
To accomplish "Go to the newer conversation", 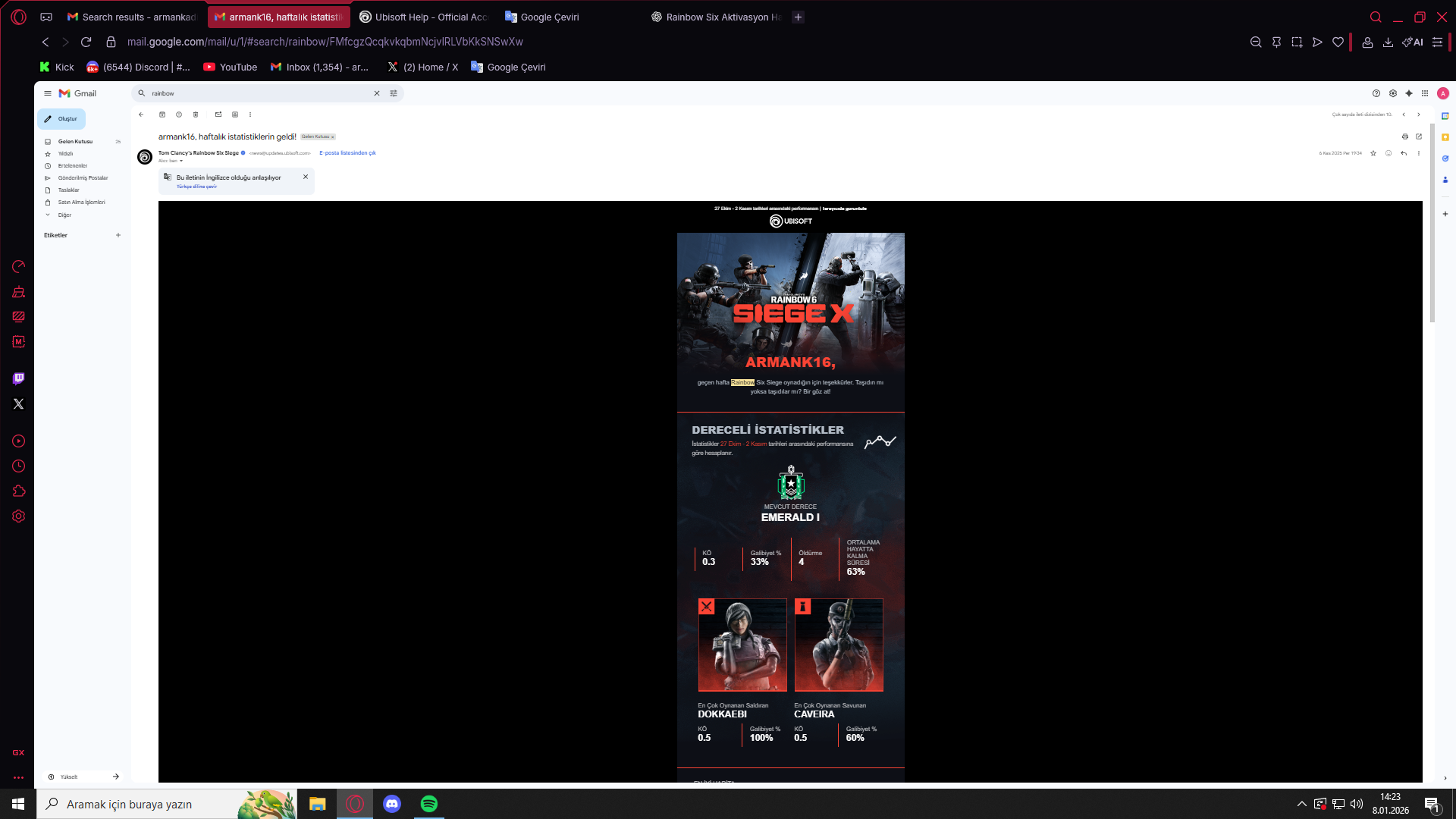I will click(x=1404, y=115).
